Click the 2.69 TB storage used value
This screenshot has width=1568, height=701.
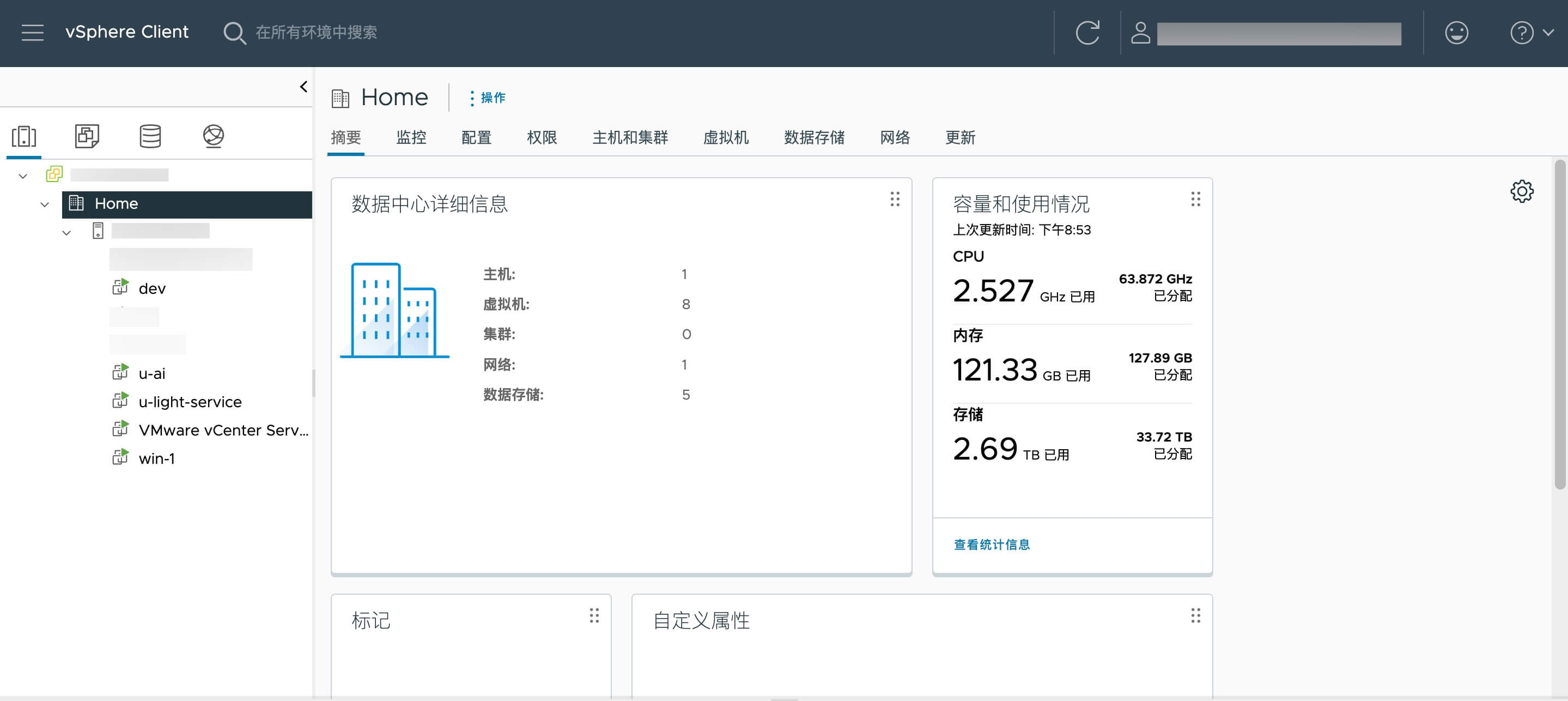pyautogui.click(x=985, y=449)
